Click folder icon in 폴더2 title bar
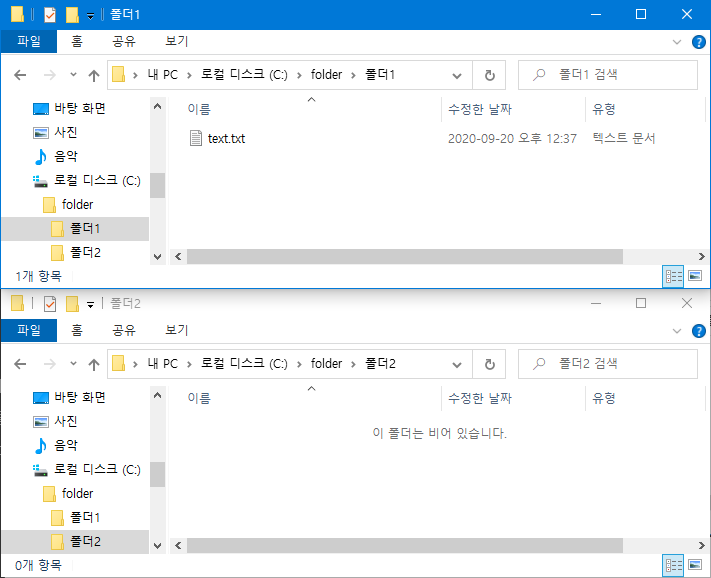 click(x=17, y=303)
